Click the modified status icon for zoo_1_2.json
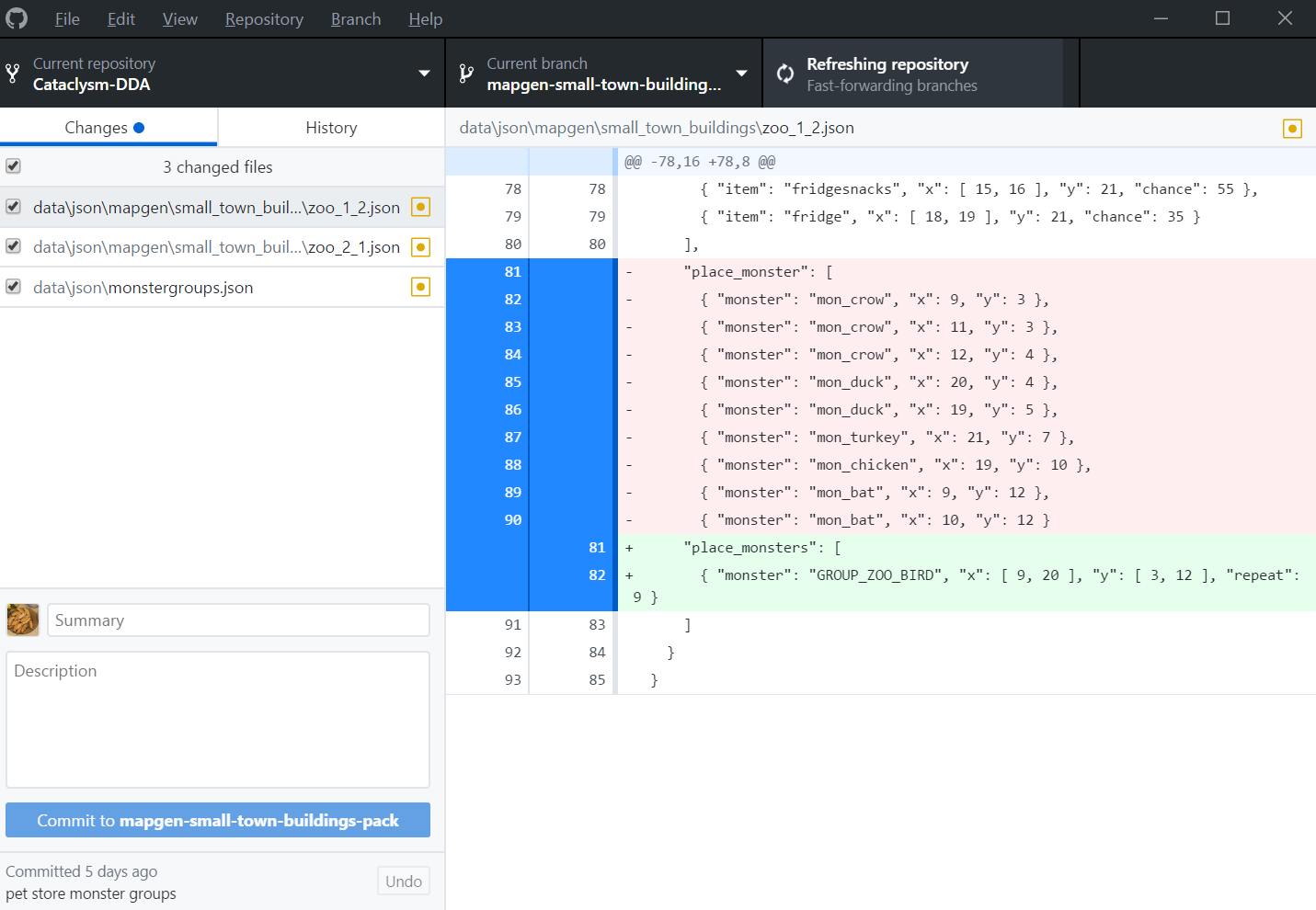Image resolution: width=1316 pixels, height=910 pixels. 420,207
